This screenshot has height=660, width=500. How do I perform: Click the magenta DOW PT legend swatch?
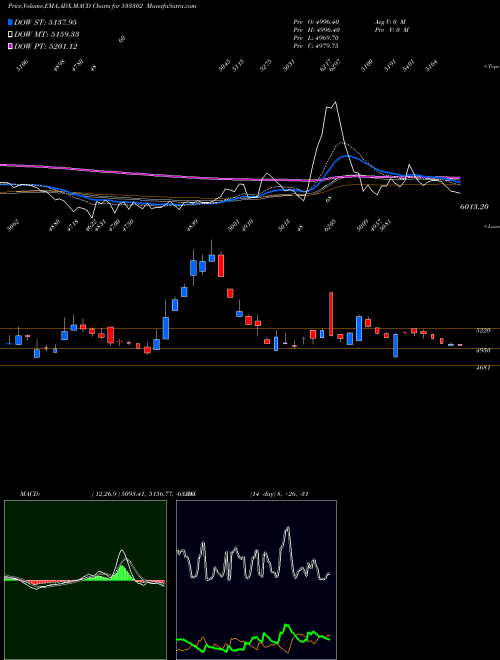coord(11,47)
